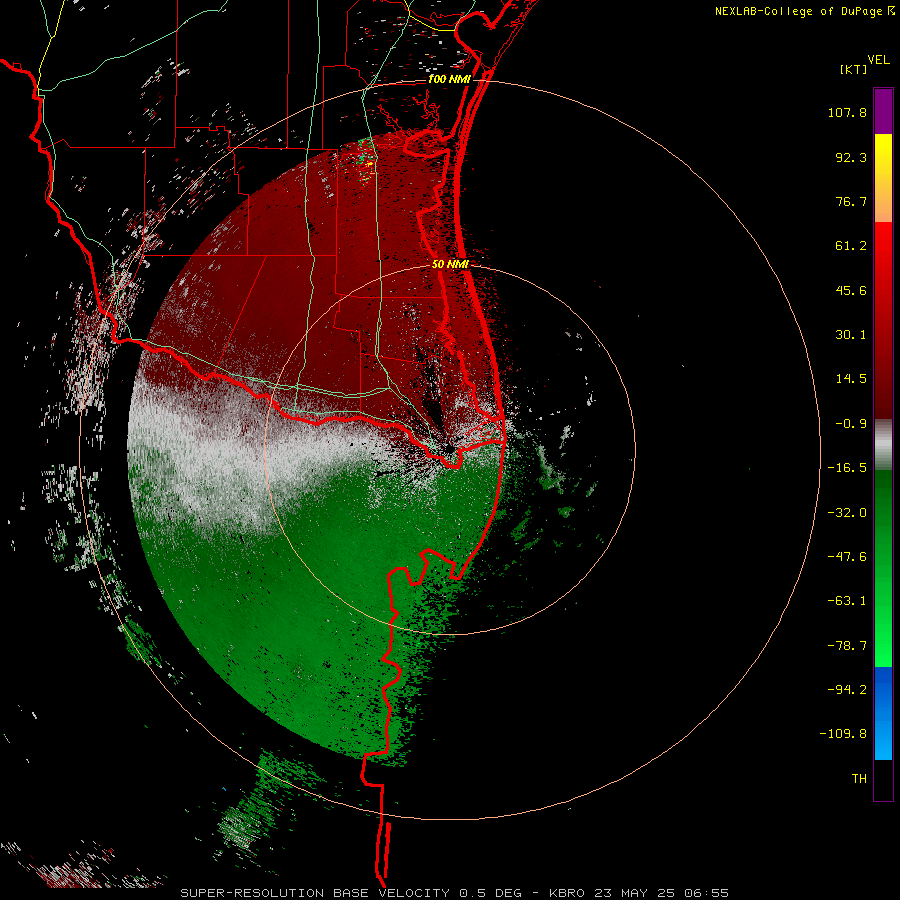The width and height of the screenshot is (900, 900).
Task: Select the -47.6 legend value
Action: [847, 557]
